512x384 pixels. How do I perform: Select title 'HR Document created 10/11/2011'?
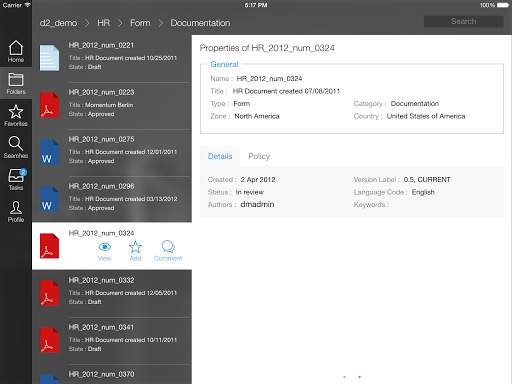point(131,340)
